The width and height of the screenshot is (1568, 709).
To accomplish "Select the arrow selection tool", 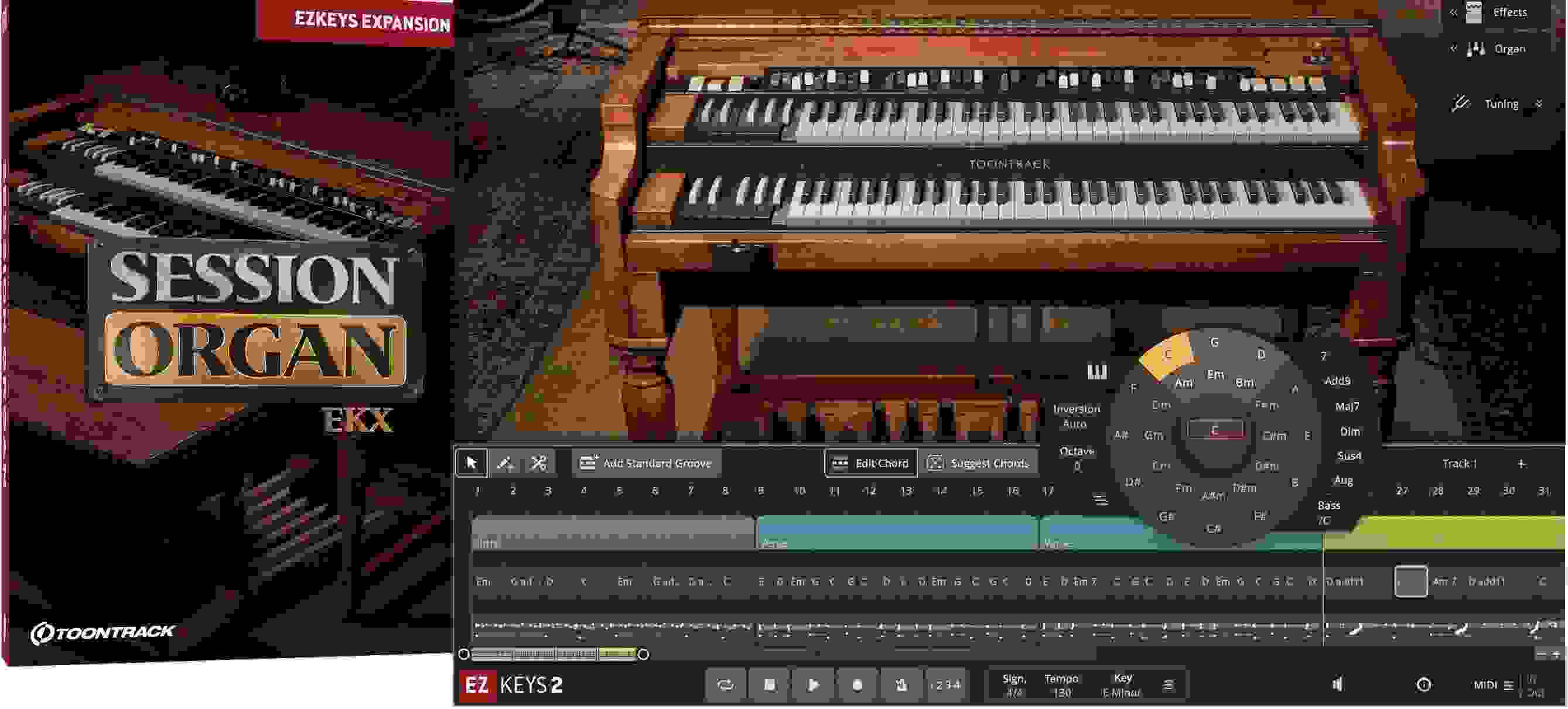I will pyautogui.click(x=472, y=463).
